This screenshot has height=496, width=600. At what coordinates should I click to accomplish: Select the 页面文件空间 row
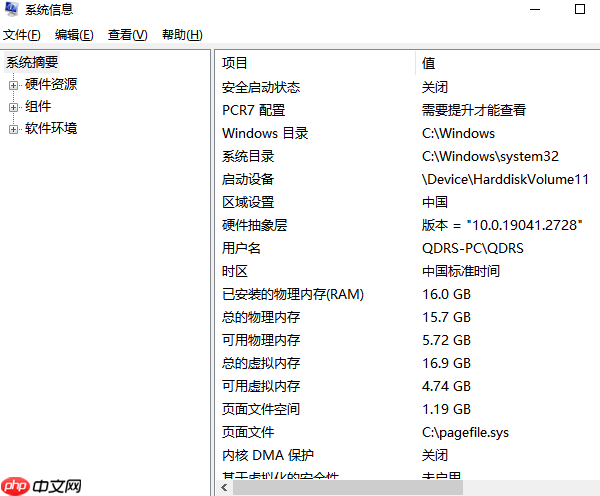409,409
